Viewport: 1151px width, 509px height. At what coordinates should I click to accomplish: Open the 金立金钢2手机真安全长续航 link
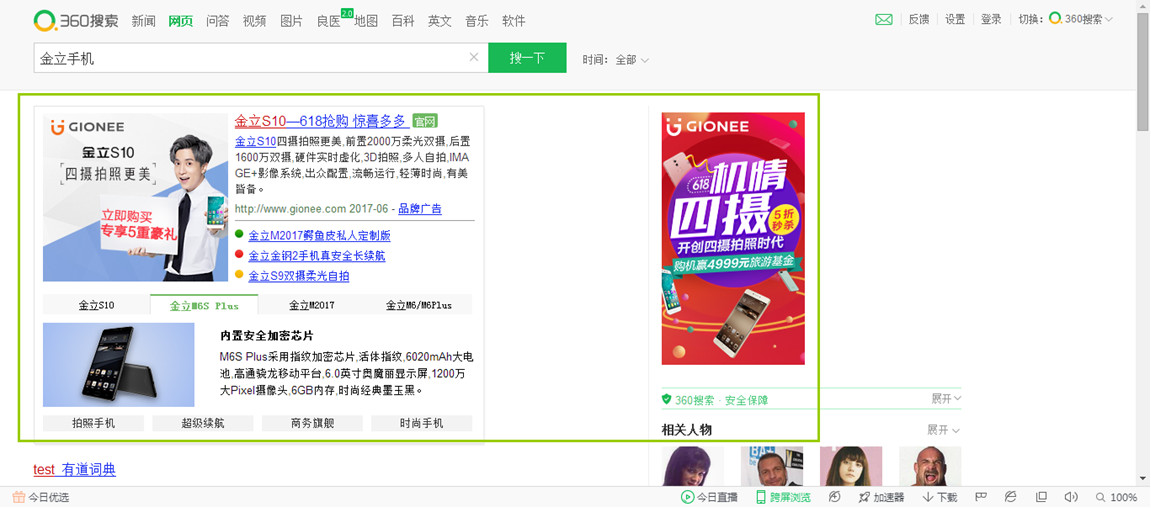[316, 256]
